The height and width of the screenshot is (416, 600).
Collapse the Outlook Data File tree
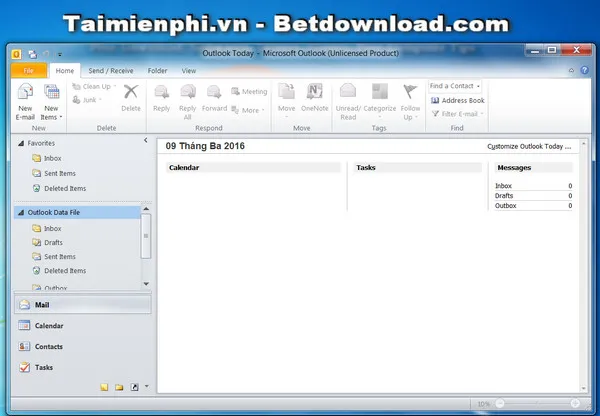22,212
